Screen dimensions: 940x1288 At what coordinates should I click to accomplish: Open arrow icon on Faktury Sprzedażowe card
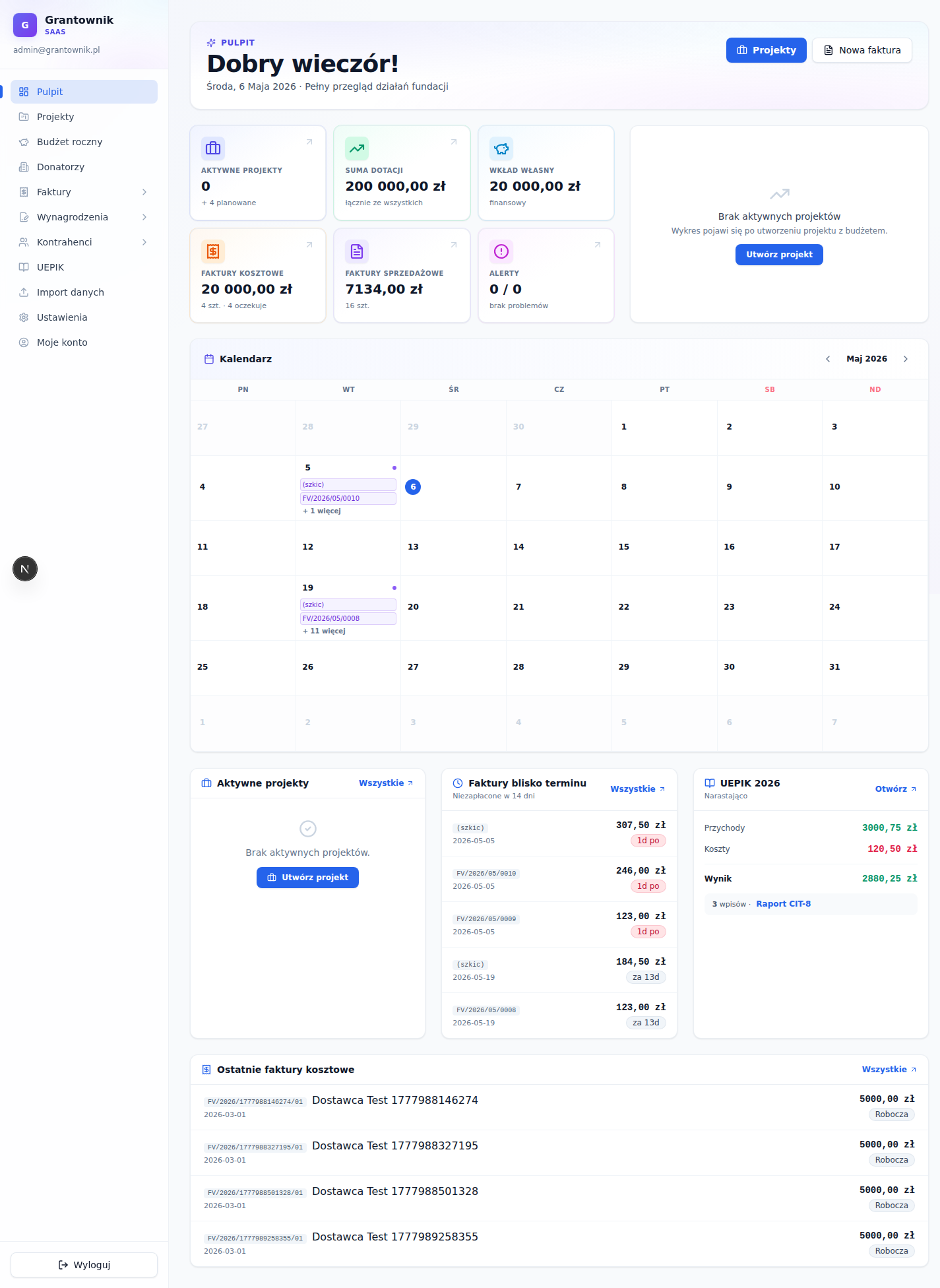click(454, 245)
